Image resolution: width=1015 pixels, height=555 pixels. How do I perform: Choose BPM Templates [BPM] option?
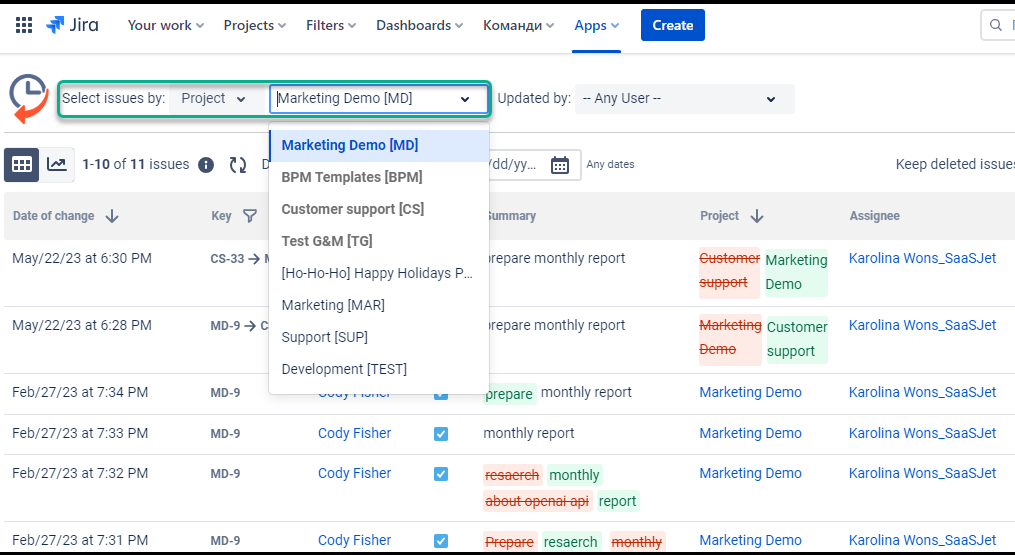(x=351, y=177)
